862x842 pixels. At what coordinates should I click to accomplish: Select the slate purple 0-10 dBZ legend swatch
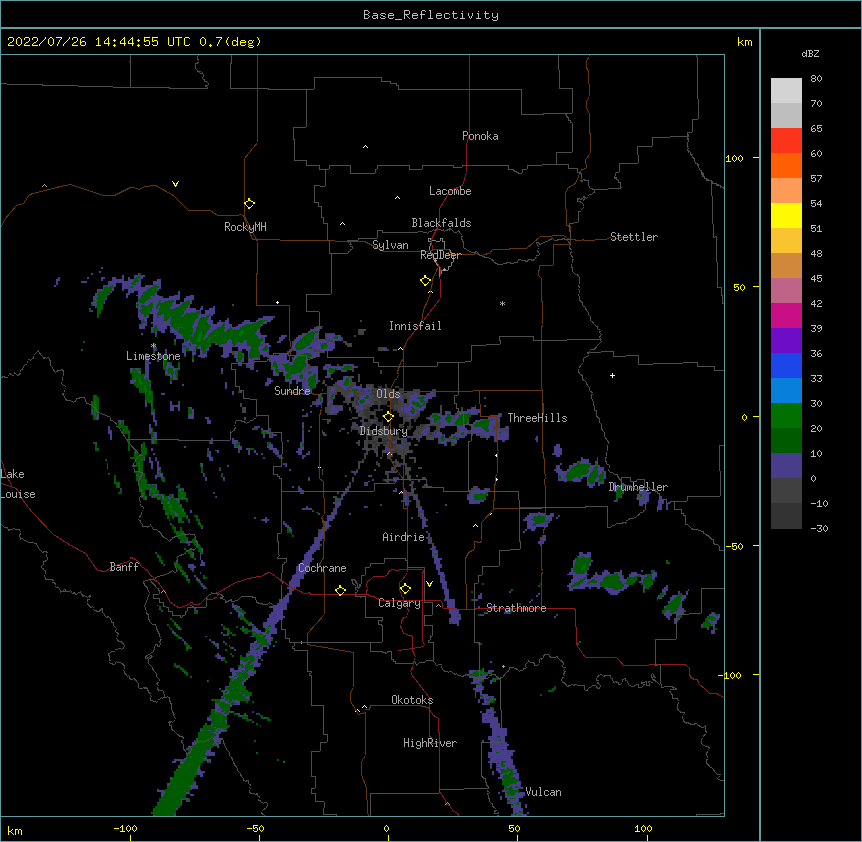(786, 466)
